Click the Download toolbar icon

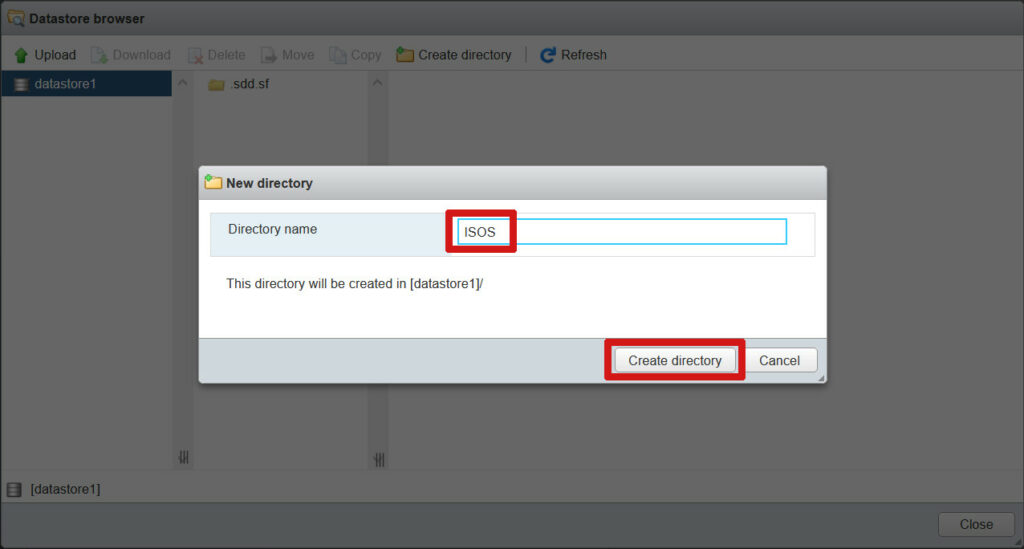pos(99,55)
